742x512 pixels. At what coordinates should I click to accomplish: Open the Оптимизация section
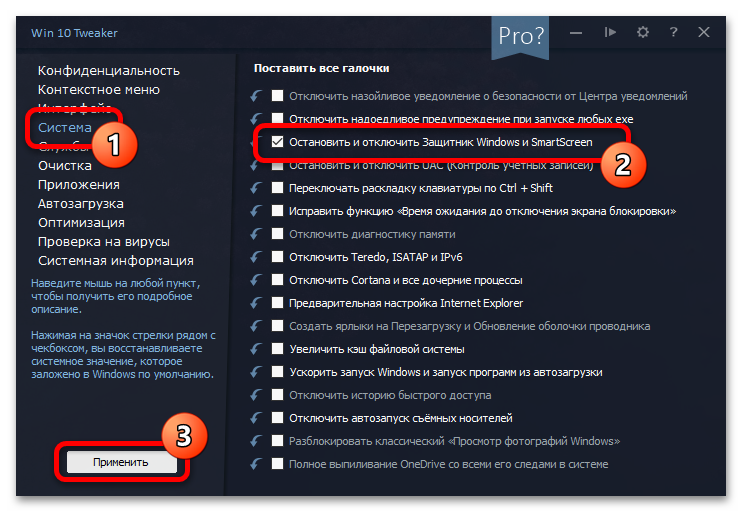click(81, 222)
